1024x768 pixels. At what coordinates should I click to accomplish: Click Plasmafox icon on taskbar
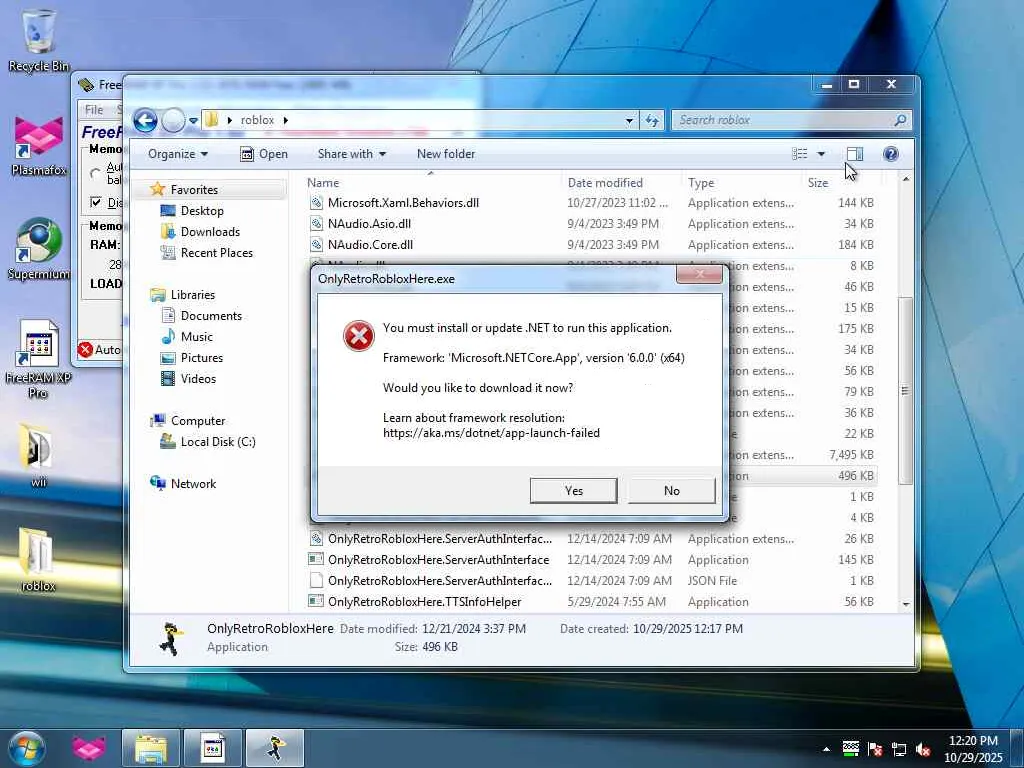[88, 748]
